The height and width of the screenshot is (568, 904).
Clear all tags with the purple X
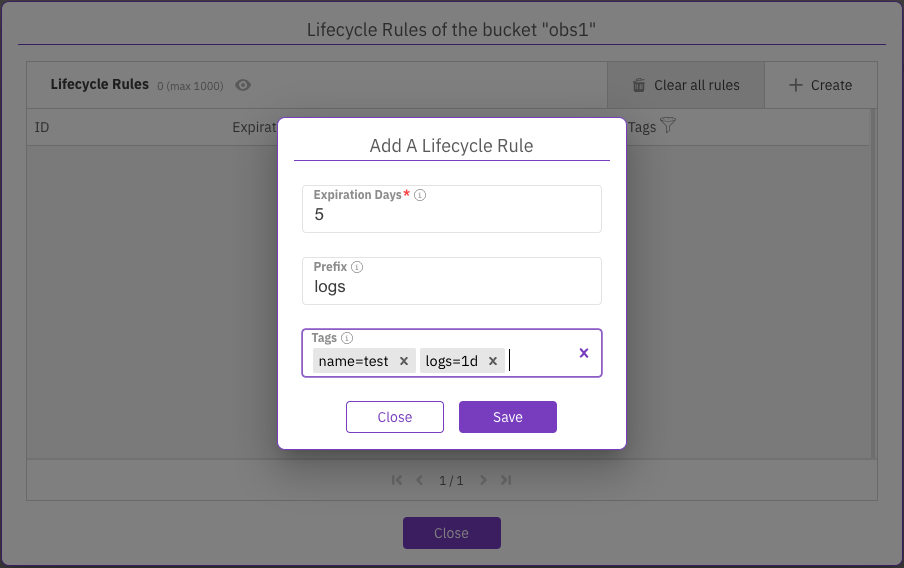point(584,353)
